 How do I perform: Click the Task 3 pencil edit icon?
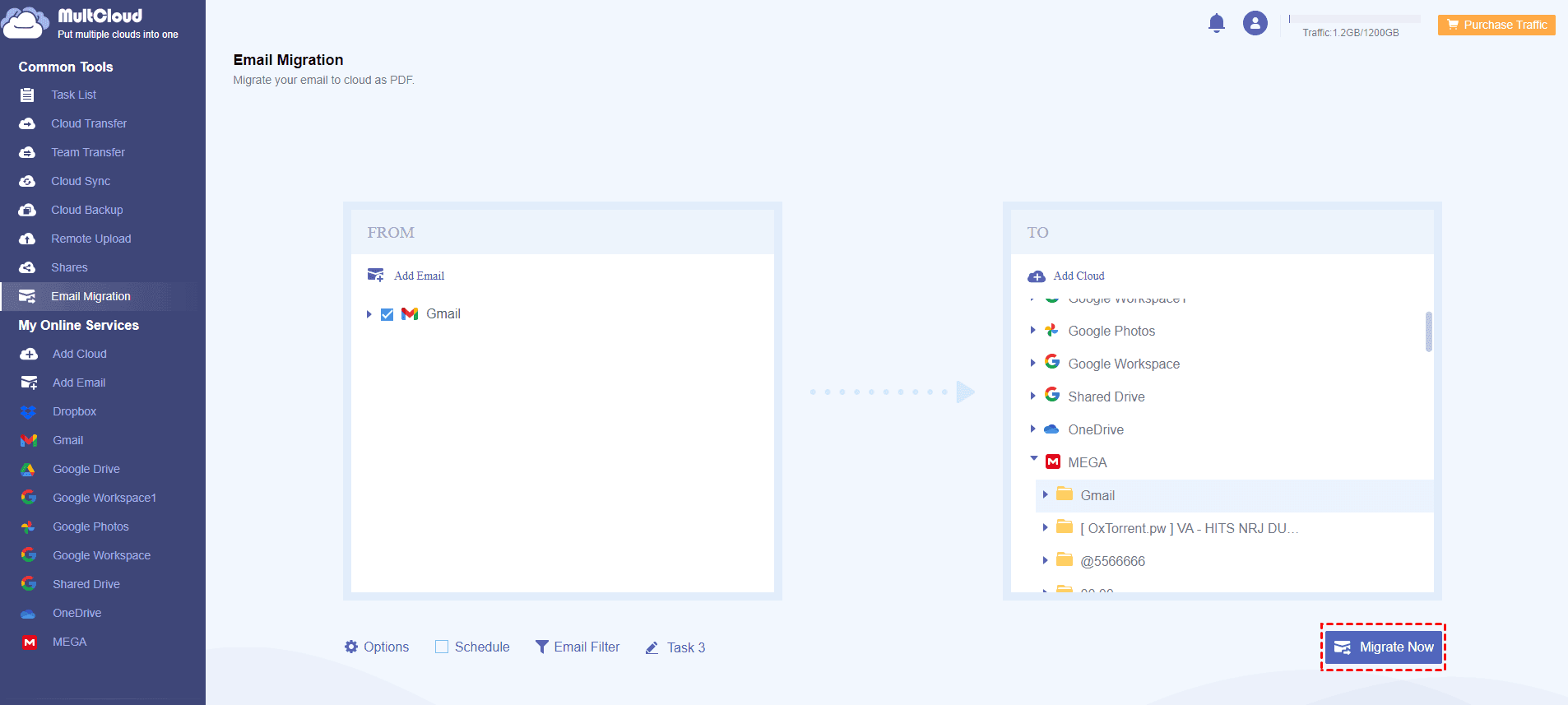tap(652, 647)
